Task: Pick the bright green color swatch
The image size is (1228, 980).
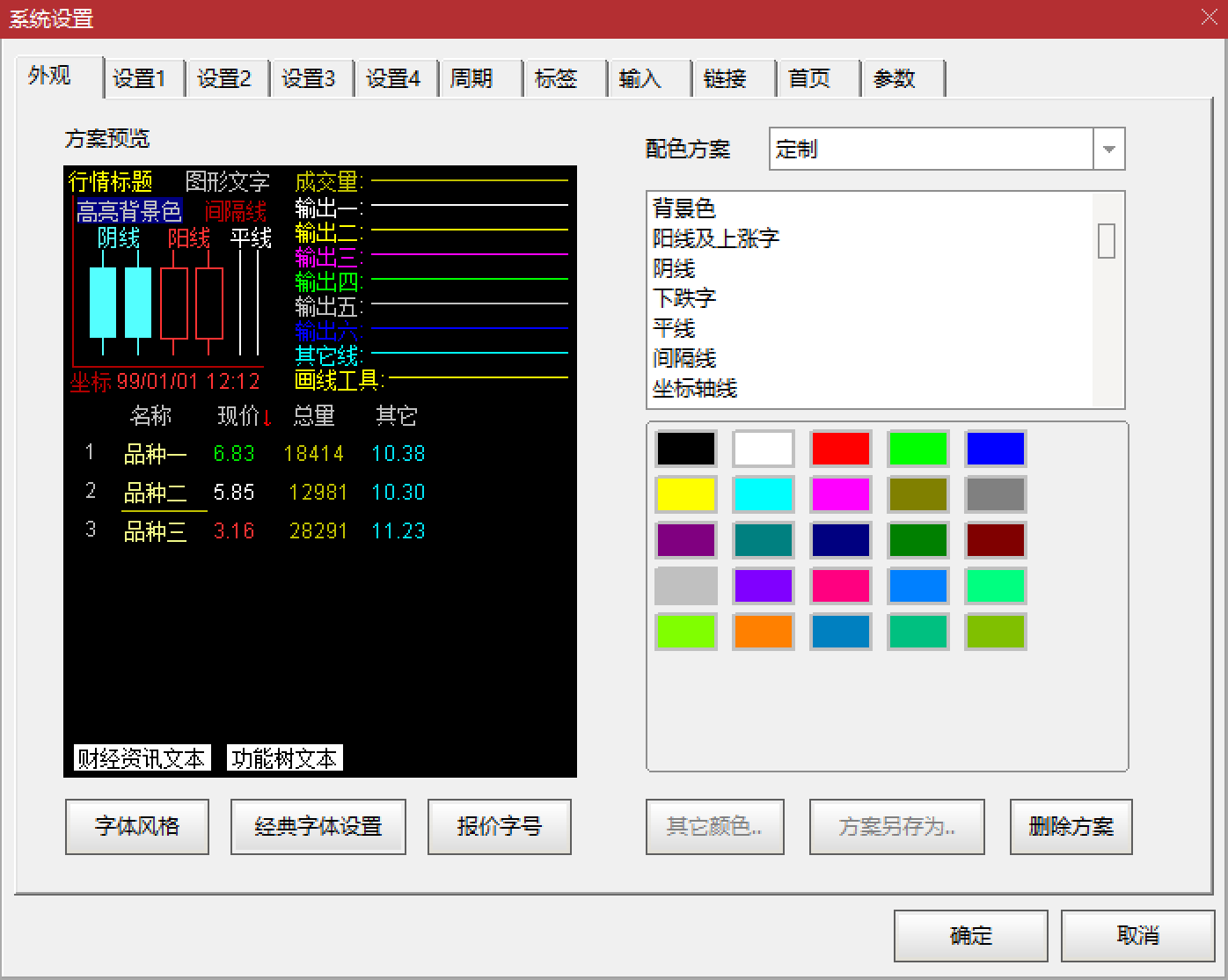Action: pyautogui.click(x=918, y=449)
